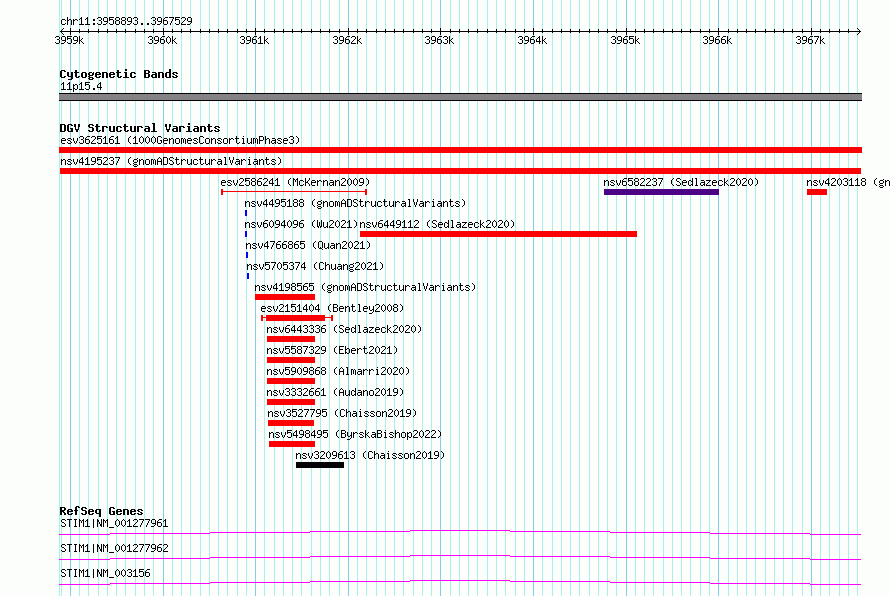
Task: Open variant nsv6443336 (Sedlazeck2020)
Action: pos(344,329)
